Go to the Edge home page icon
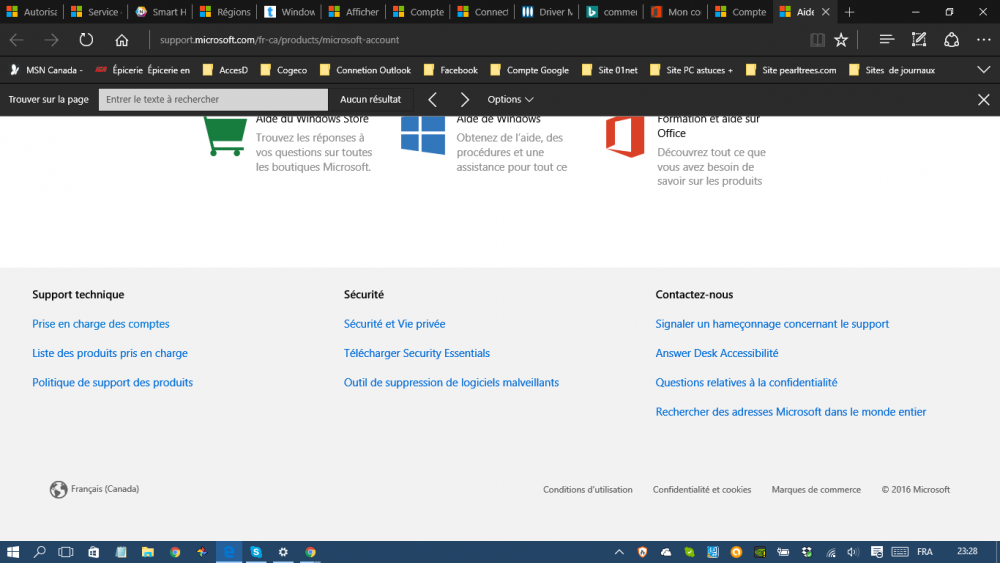 point(121,40)
